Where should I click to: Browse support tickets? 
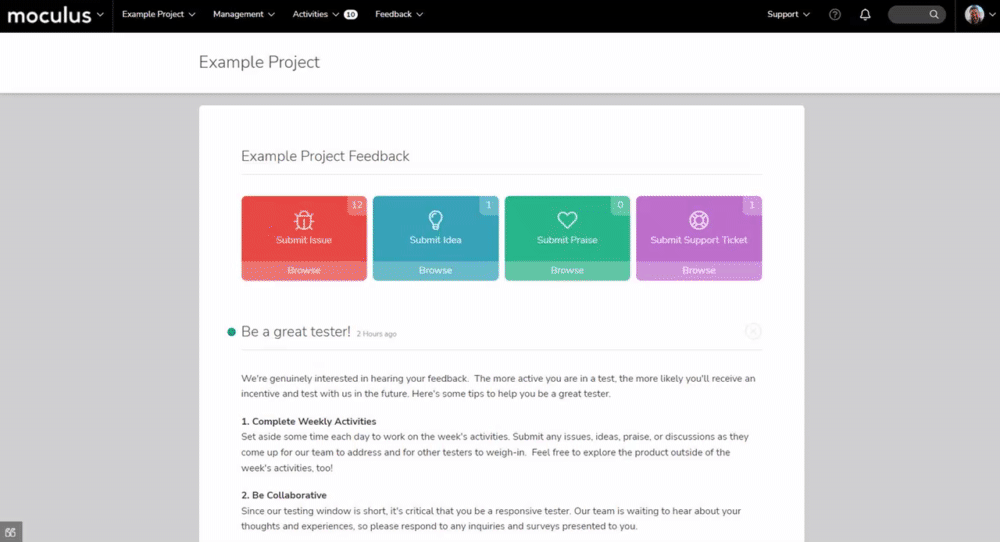pos(699,270)
